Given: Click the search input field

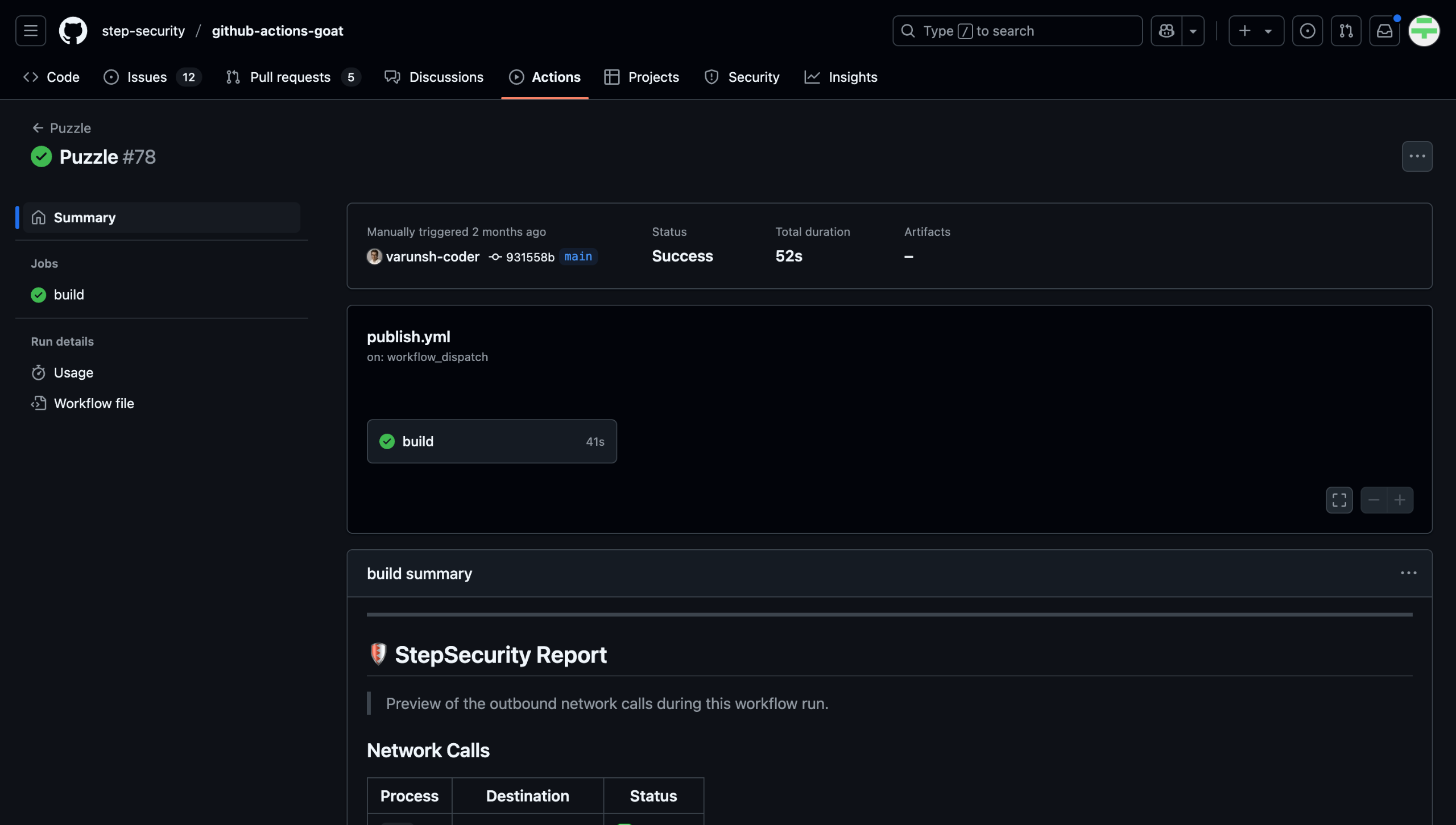Looking at the screenshot, I should [x=1018, y=31].
